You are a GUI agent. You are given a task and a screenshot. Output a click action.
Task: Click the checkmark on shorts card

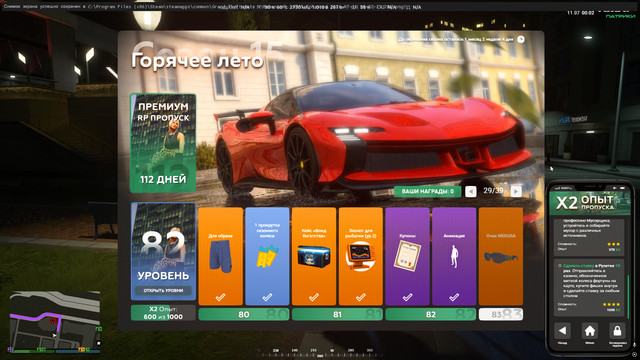pyautogui.click(x=220, y=297)
